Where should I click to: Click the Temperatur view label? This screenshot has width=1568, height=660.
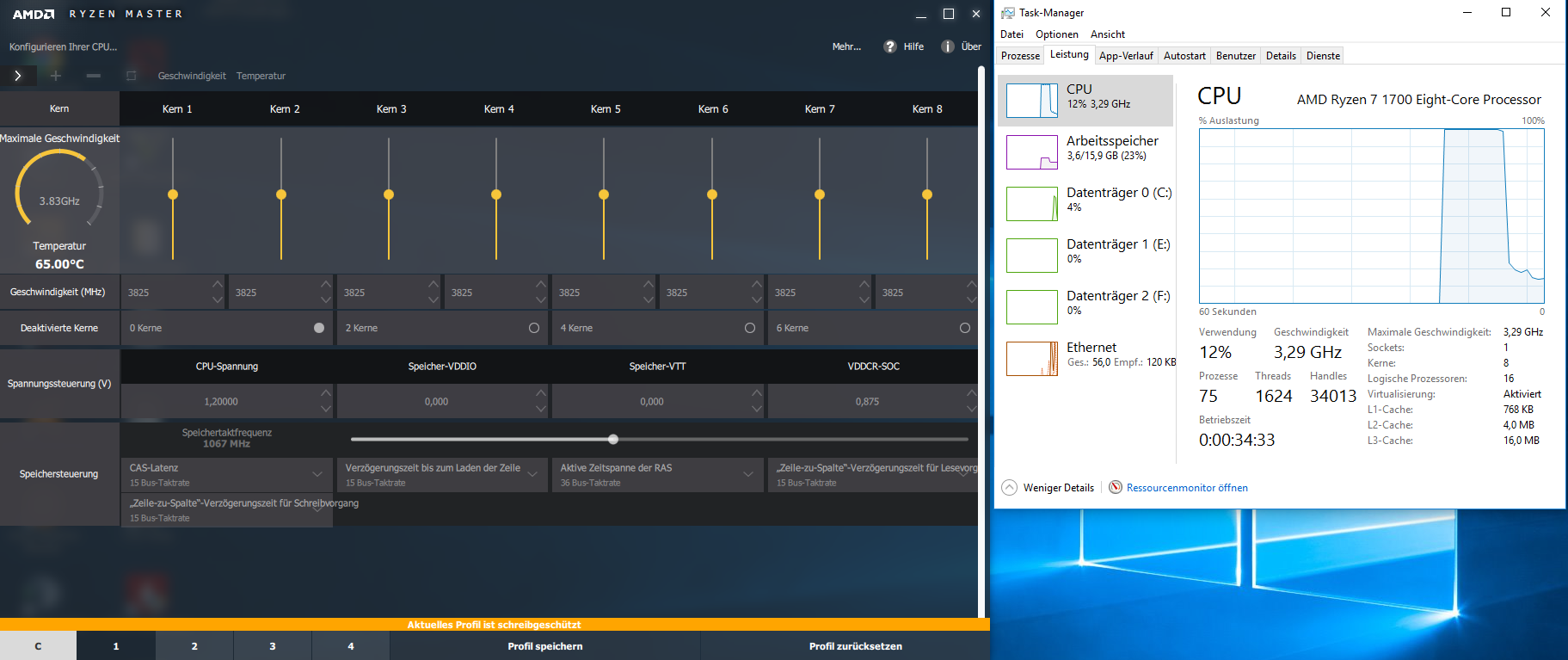pos(261,76)
